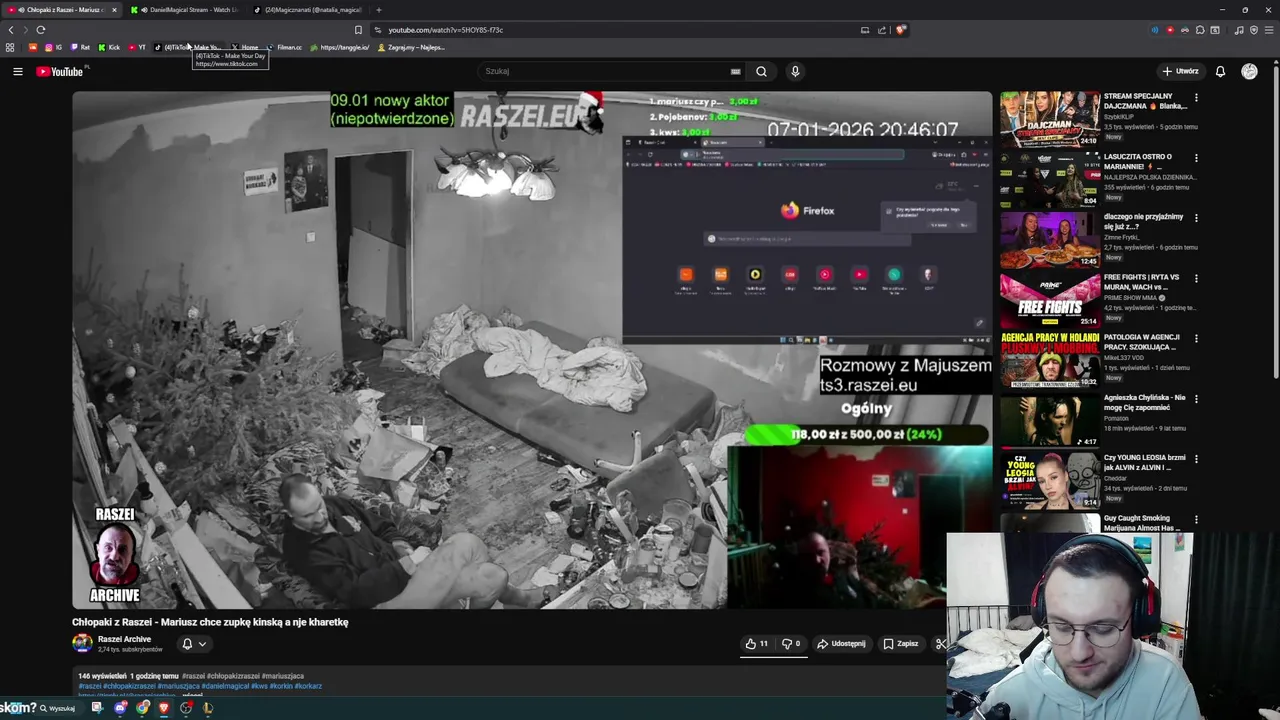
Task: Open subscription notification bell dropdown
Action: point(194,644)
